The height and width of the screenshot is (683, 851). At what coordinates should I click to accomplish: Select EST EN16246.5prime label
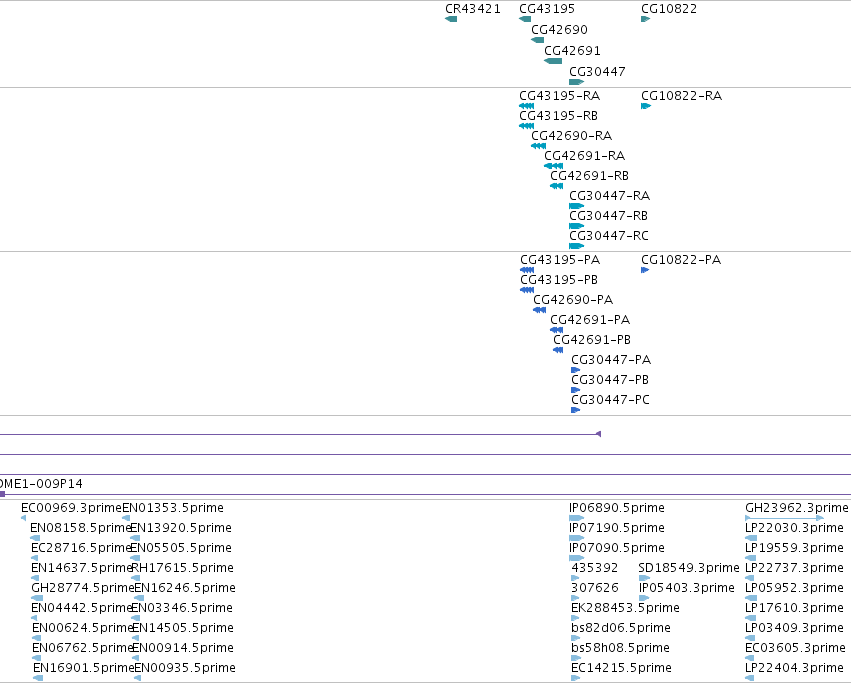(185, 588)
